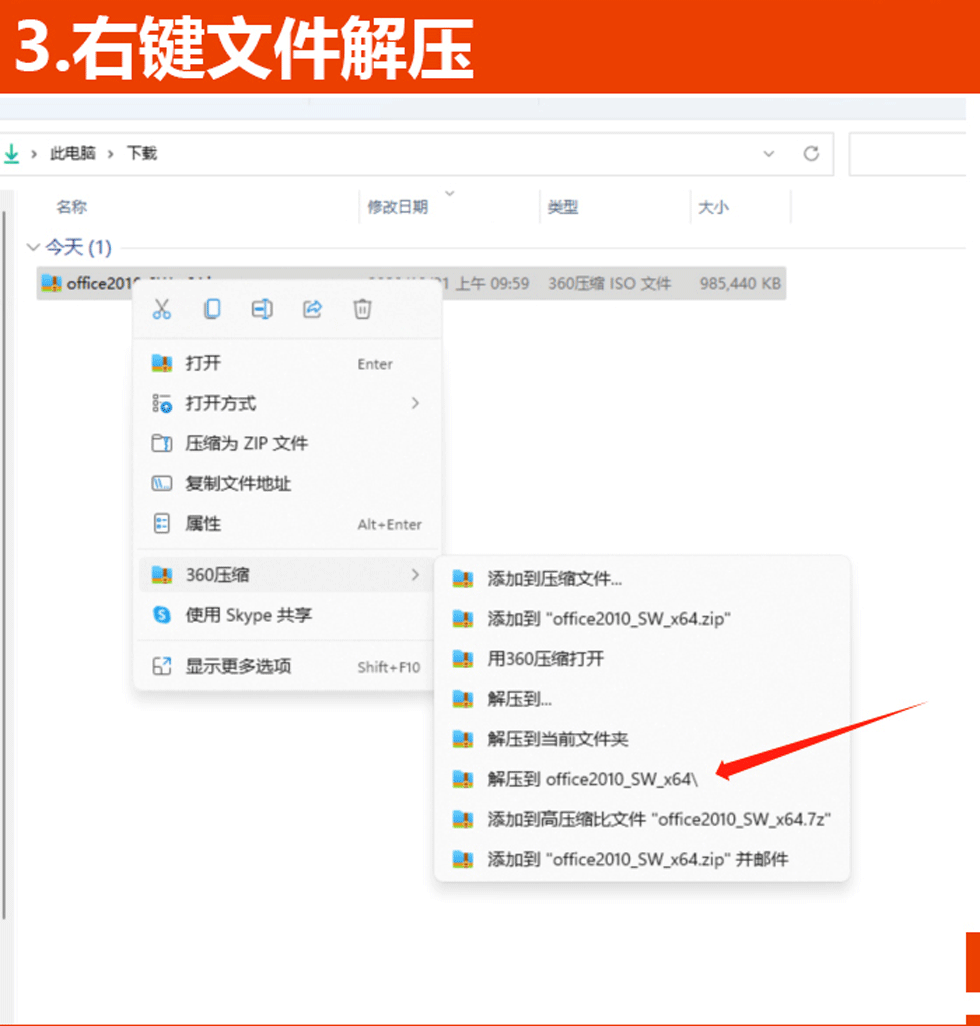Click the green download arrow icon

(12, 154)
